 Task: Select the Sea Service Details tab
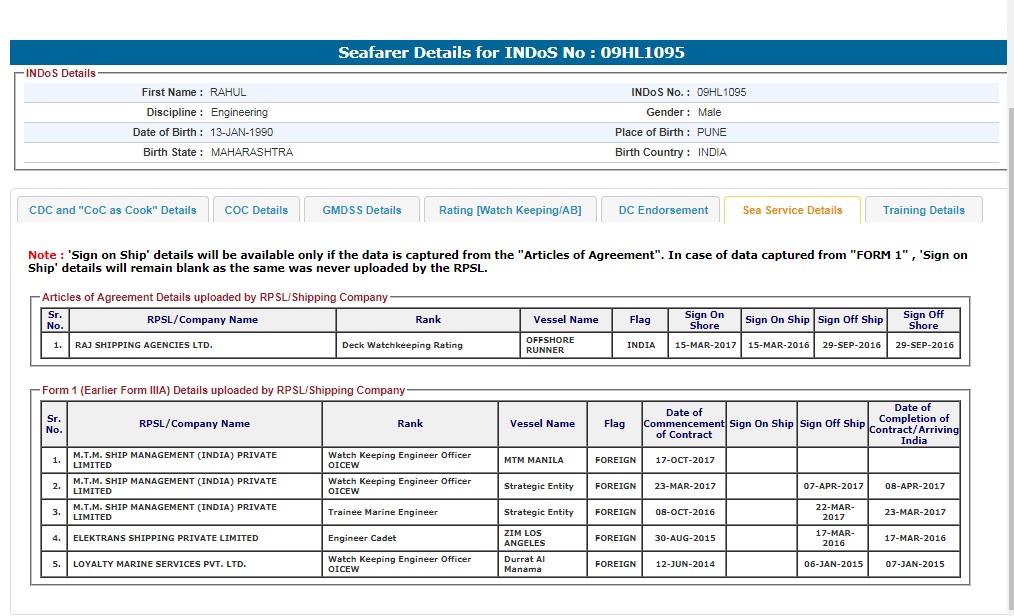tap(792, 210)
